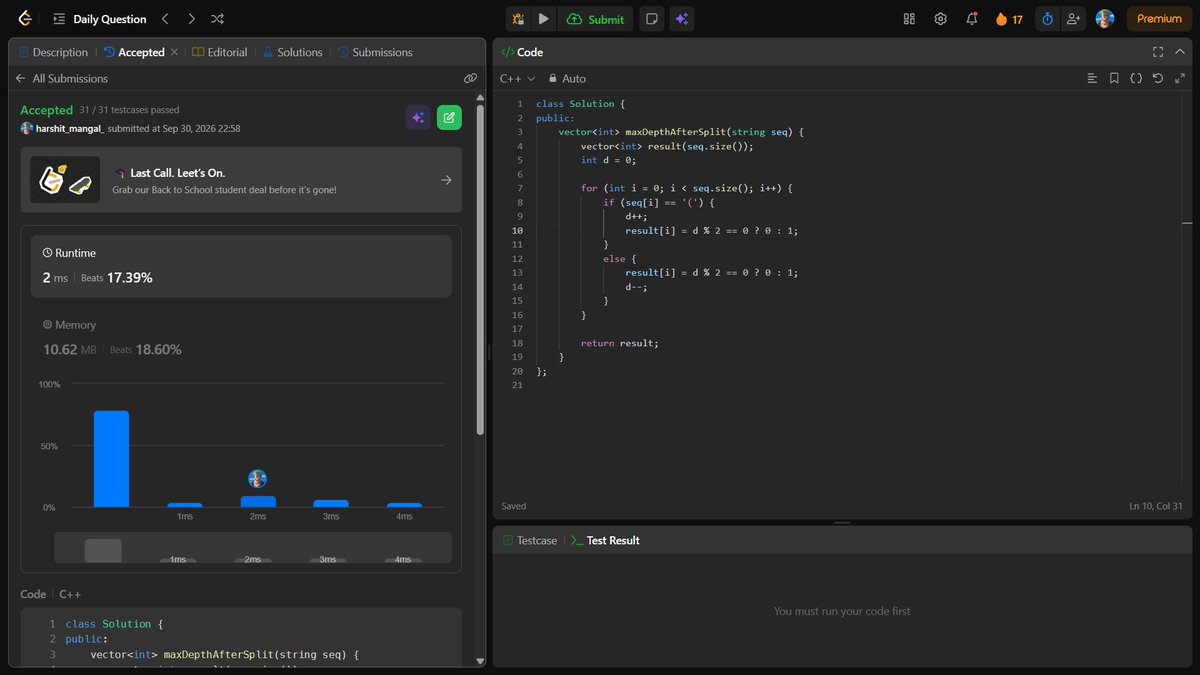Image resolution: width=1200 pixels, height=675 pixels.
Task: Reset code to default icon
Action: tap(1158, 78)
